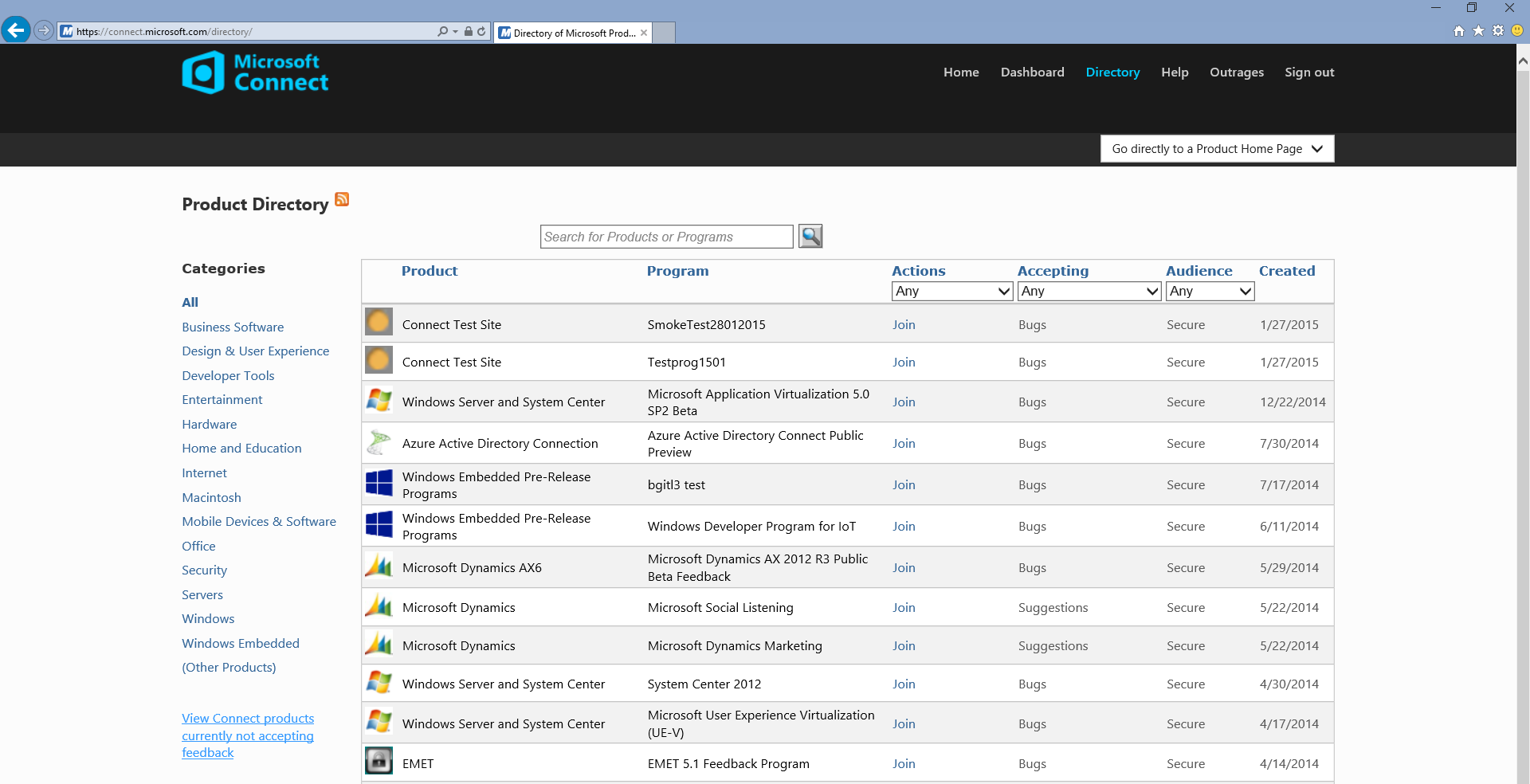
Task: Open Mobile Devices & Software category
Action: click(x=259, y=522)
